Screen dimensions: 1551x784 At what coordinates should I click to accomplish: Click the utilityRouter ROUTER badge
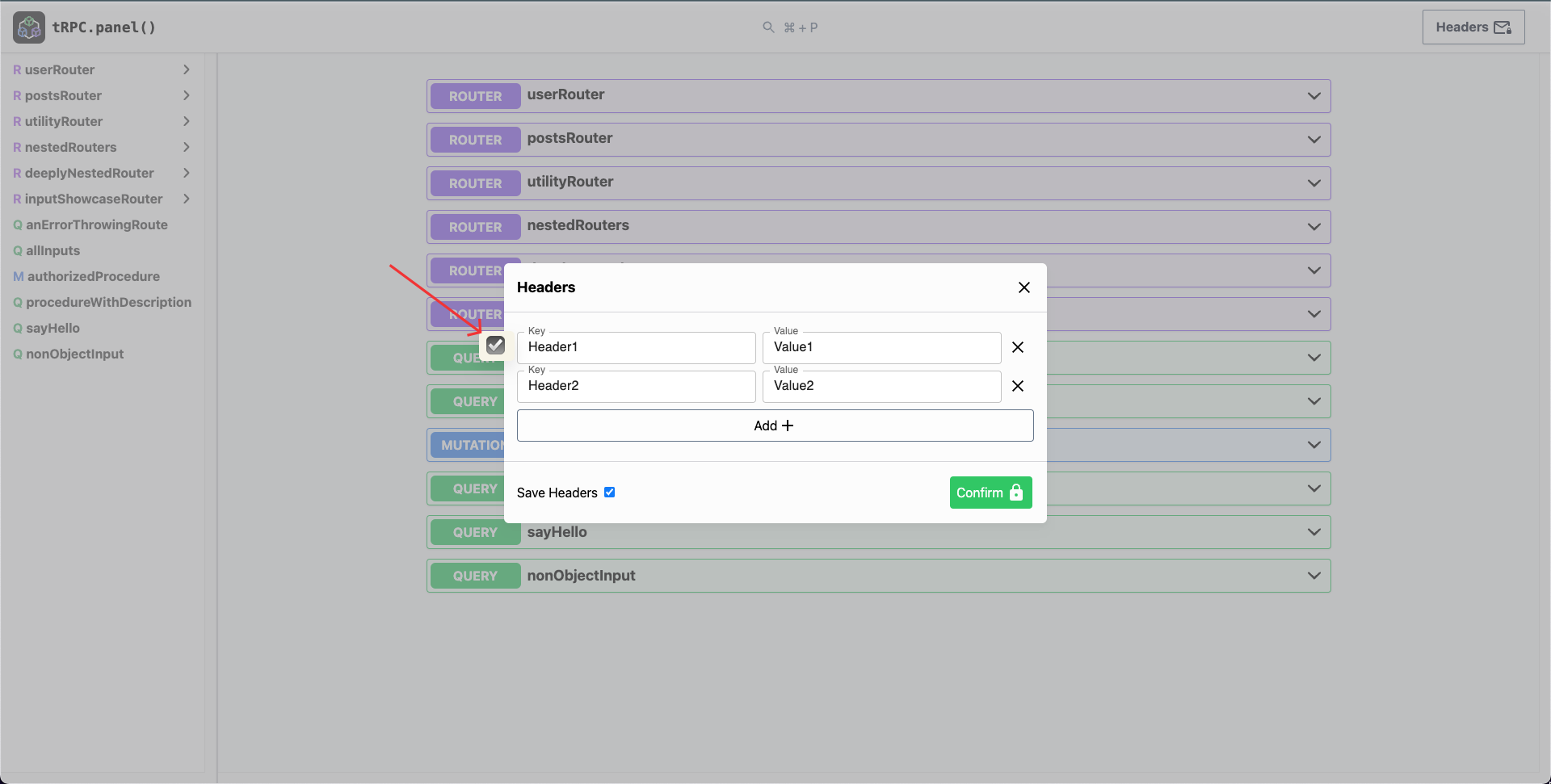(x=475, y=183)
